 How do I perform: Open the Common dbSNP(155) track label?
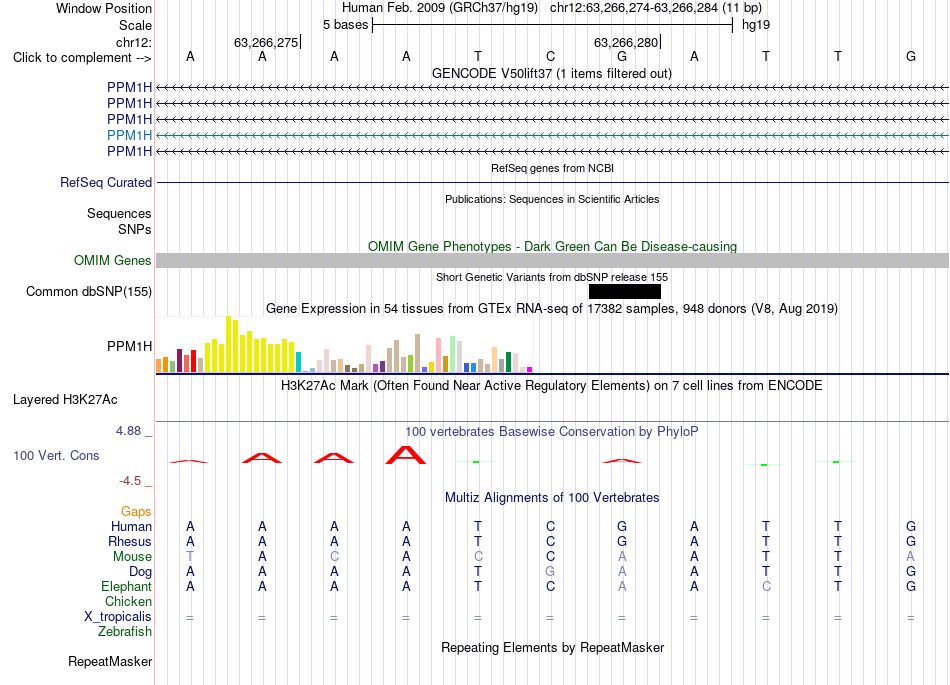(x=88, y=291)
